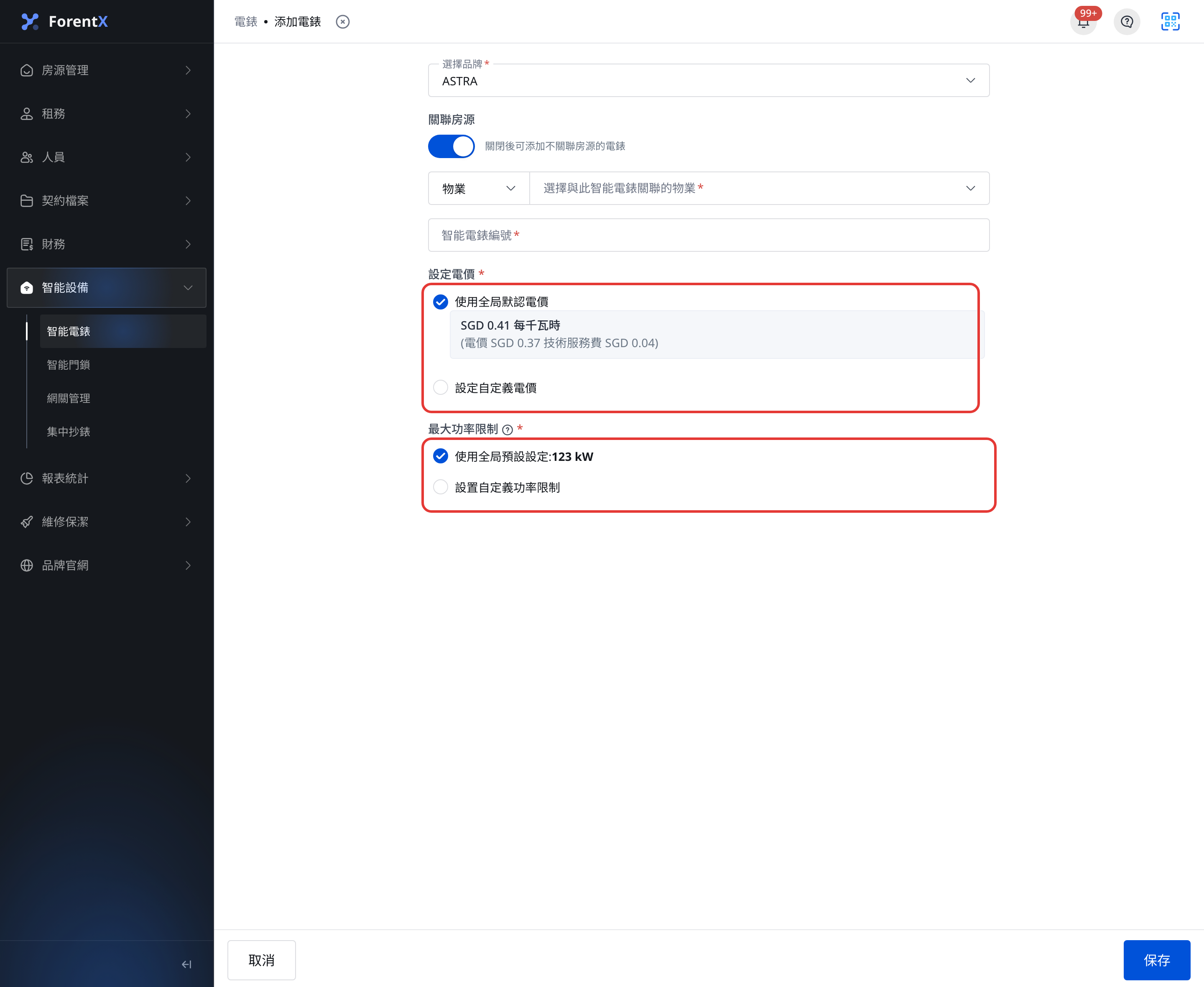Click the SGD 0.41 每千瓦時 price box
This screenshot has width=1204, height=987.
pos(717,334)
